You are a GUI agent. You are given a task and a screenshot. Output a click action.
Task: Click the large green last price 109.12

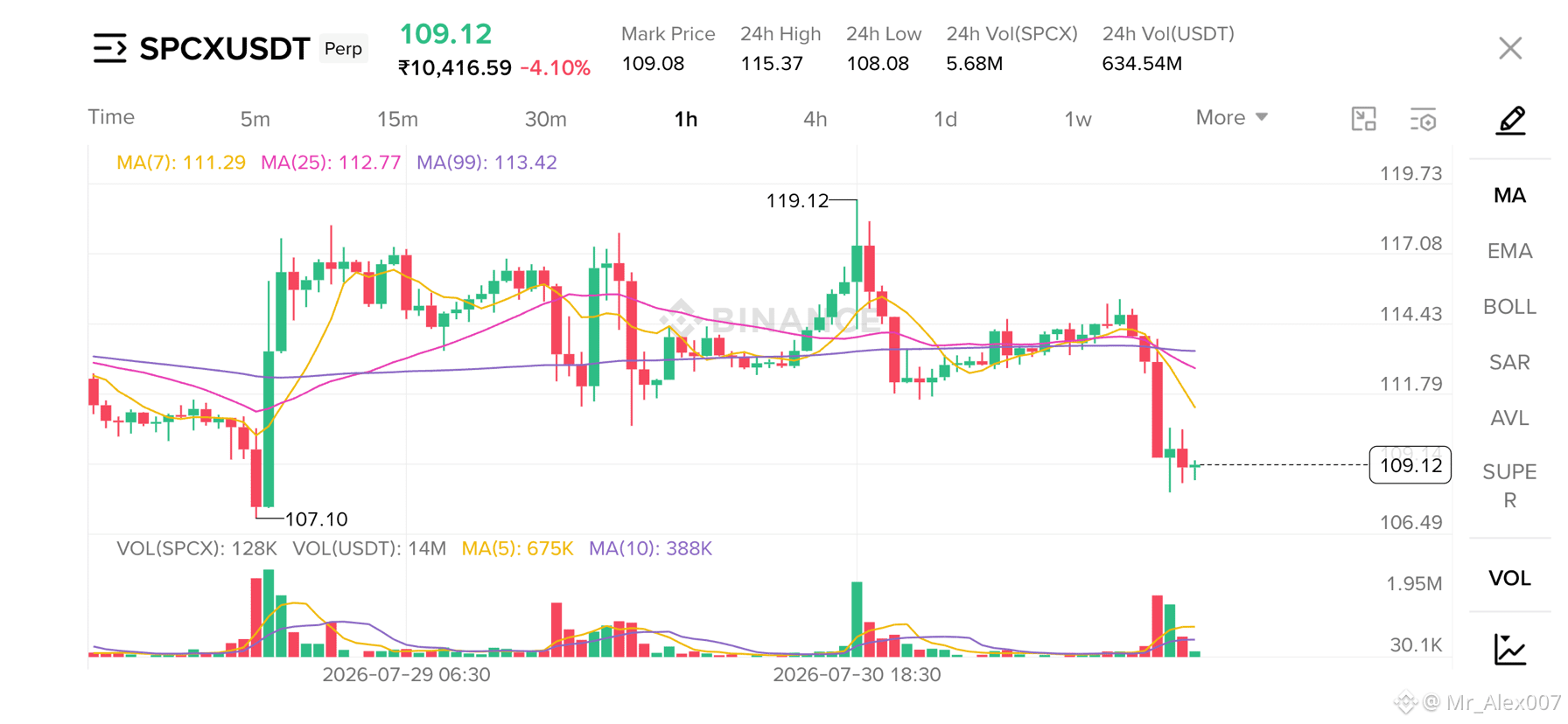coord(445,34)
